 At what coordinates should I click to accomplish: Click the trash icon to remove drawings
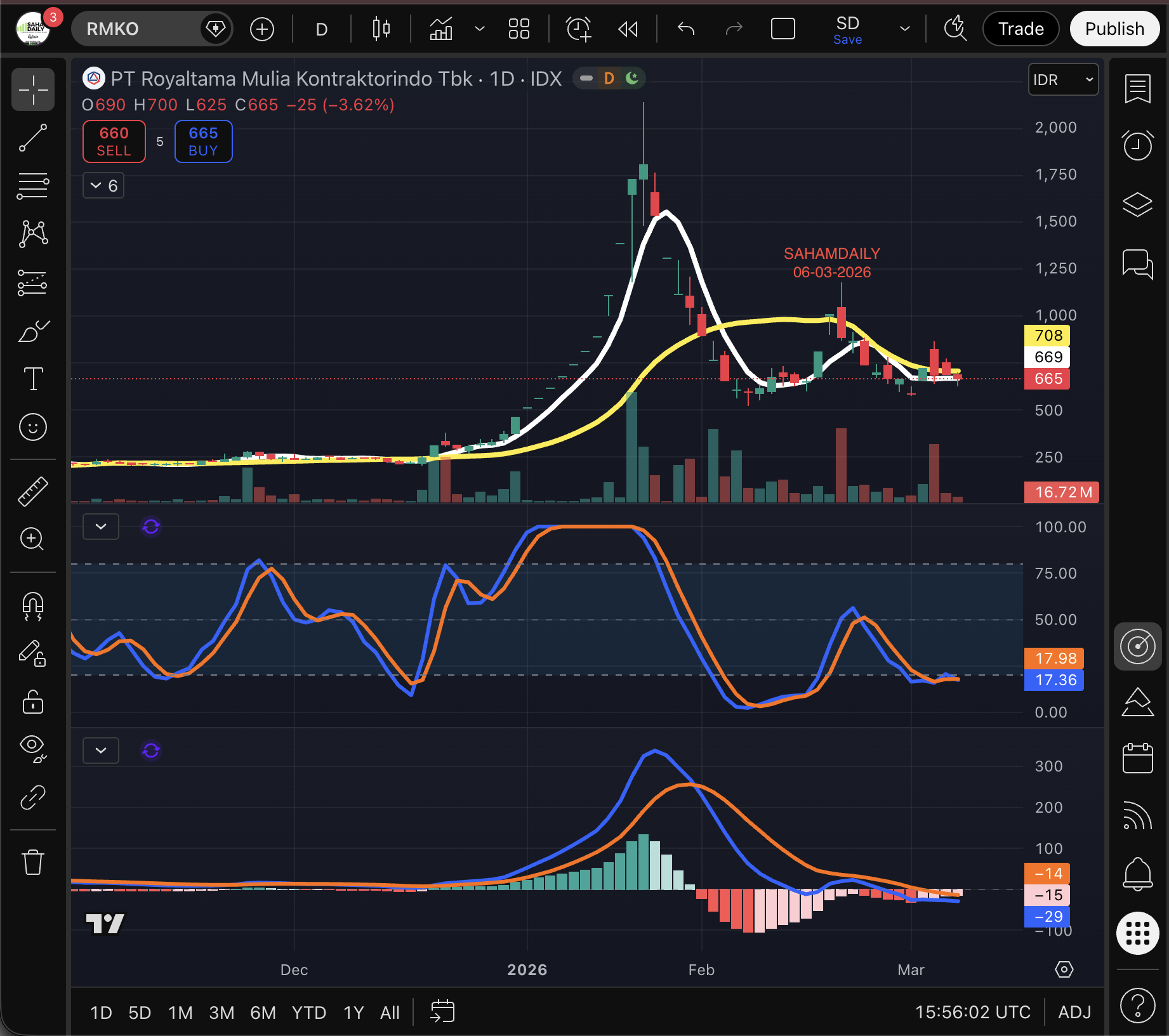tap(33, 862)
